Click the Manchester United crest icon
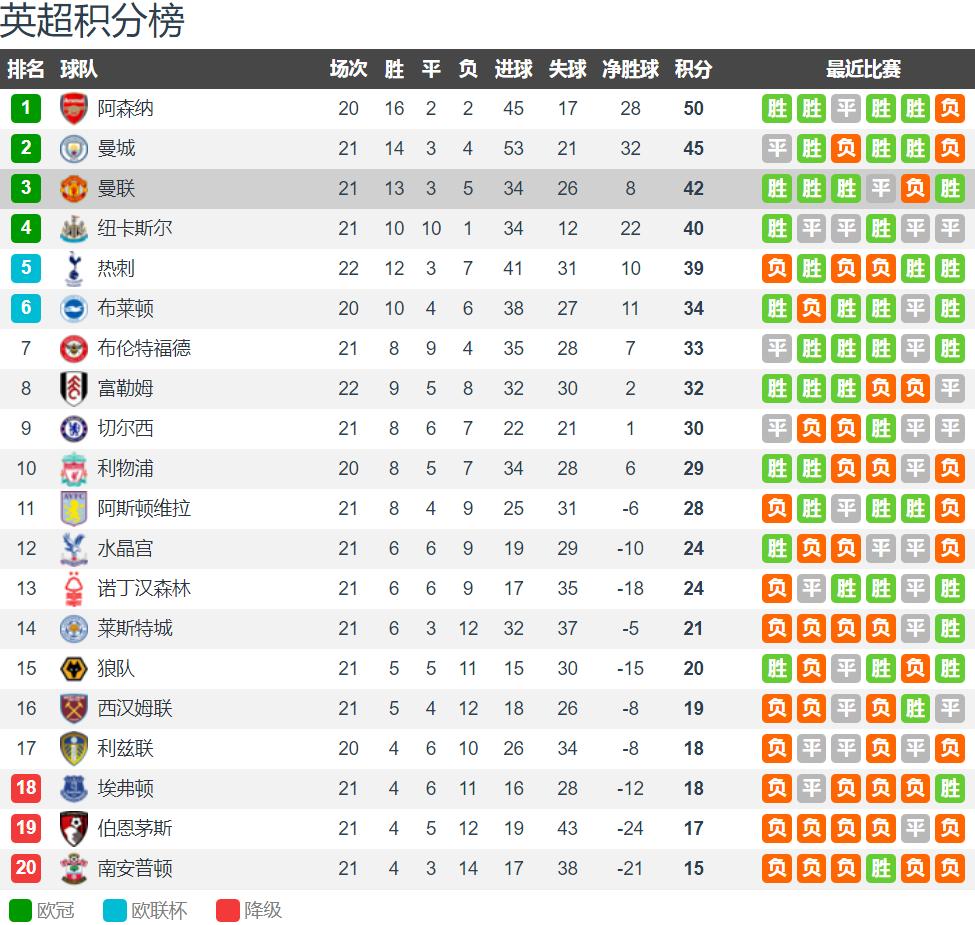975x925 pixels. 74,189
